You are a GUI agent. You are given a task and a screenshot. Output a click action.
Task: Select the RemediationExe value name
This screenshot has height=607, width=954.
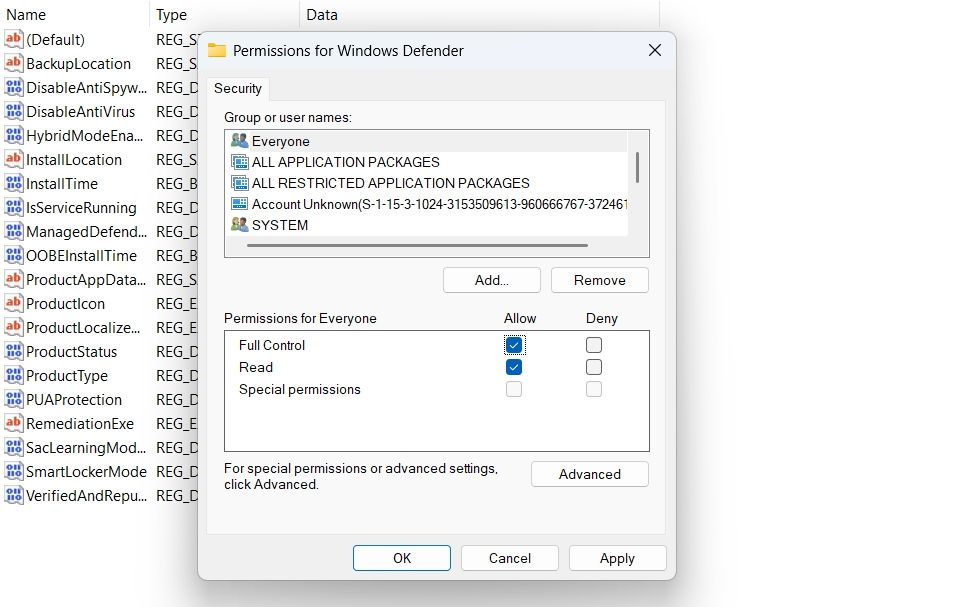click(80, 424)
